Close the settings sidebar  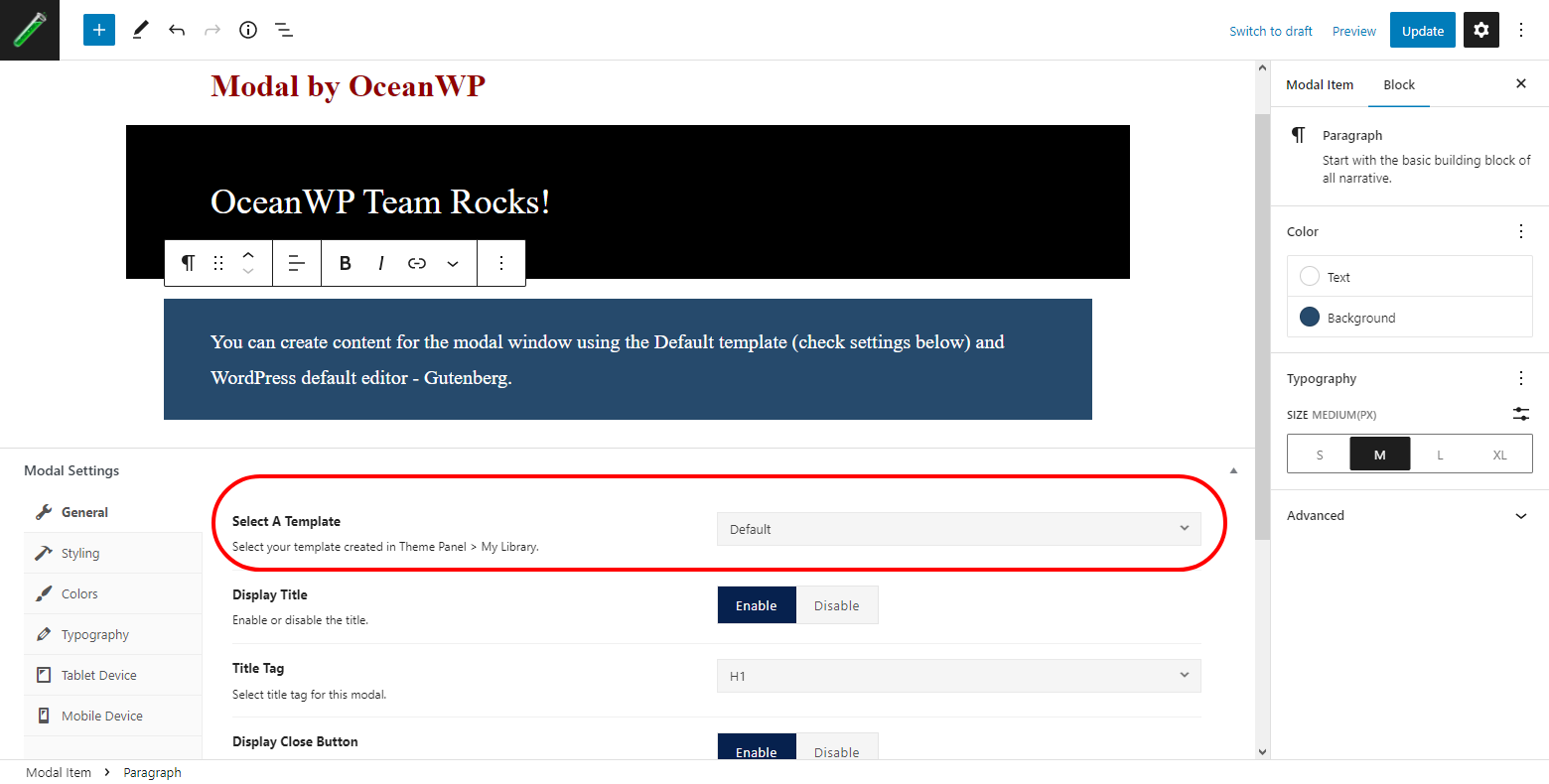(x=1521, y=83)
